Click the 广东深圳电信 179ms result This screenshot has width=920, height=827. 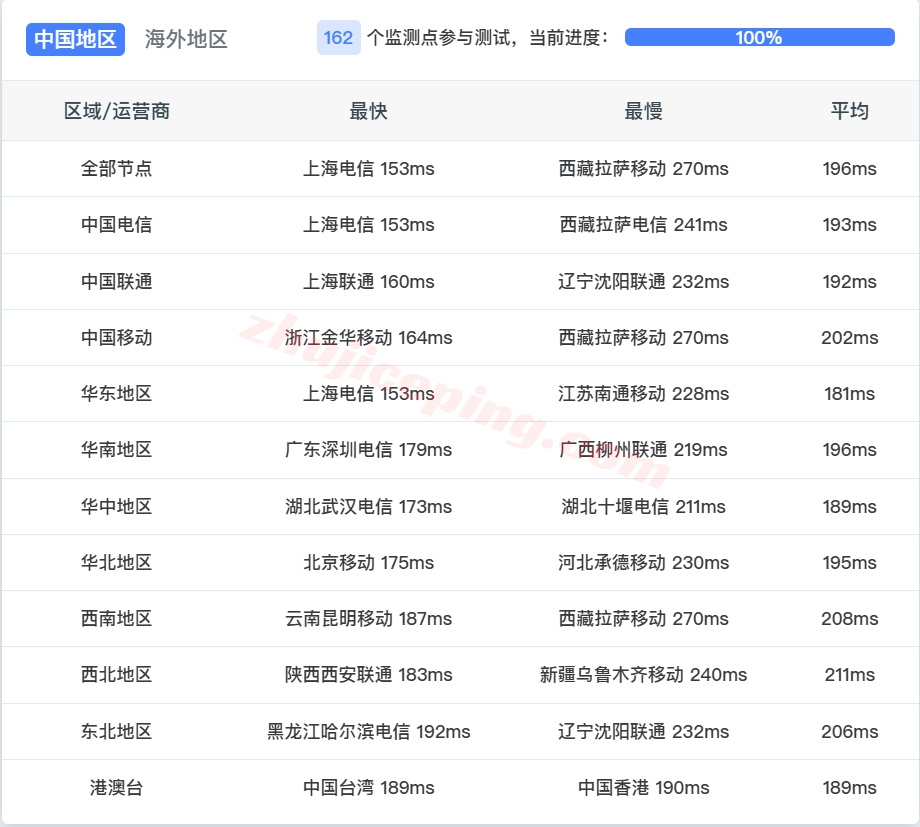[x=368, y=450]
